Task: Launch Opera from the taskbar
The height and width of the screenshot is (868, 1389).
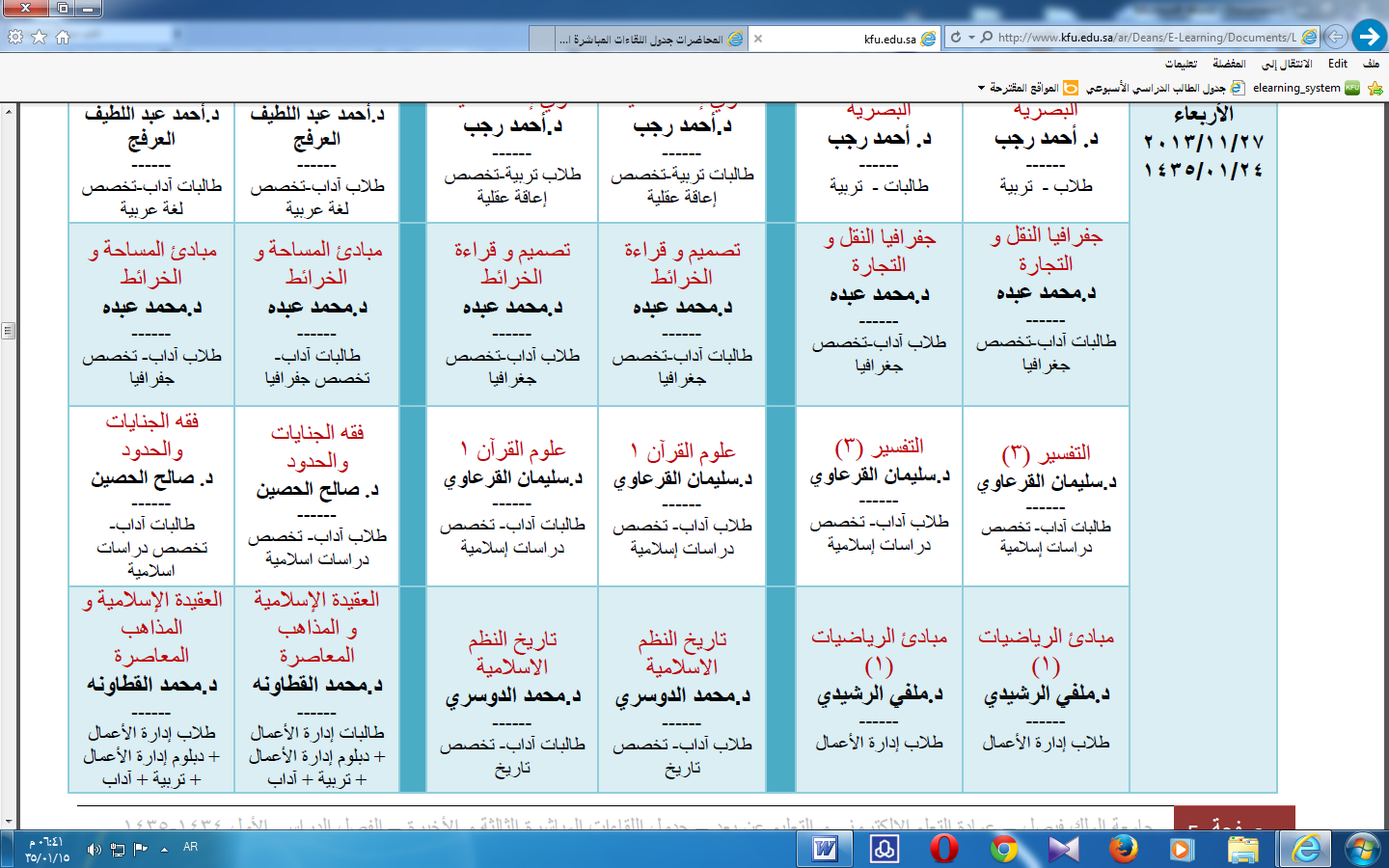Action: (x=944, y=849)
